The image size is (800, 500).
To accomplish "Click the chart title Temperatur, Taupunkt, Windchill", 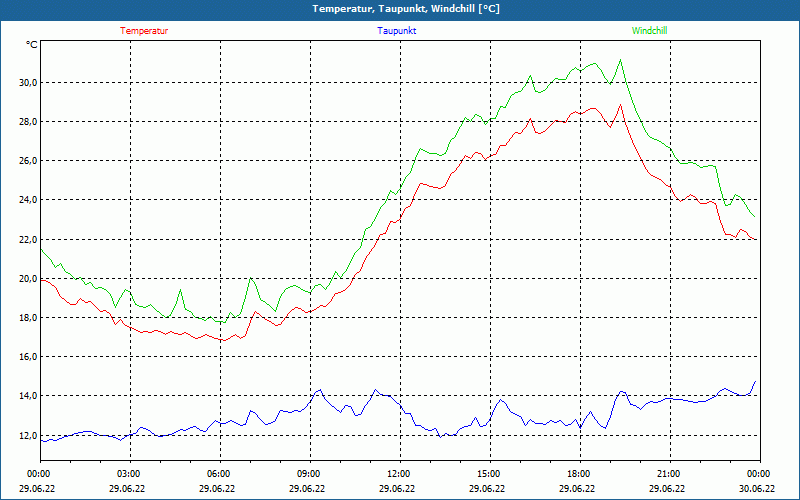I will point(406,9).
